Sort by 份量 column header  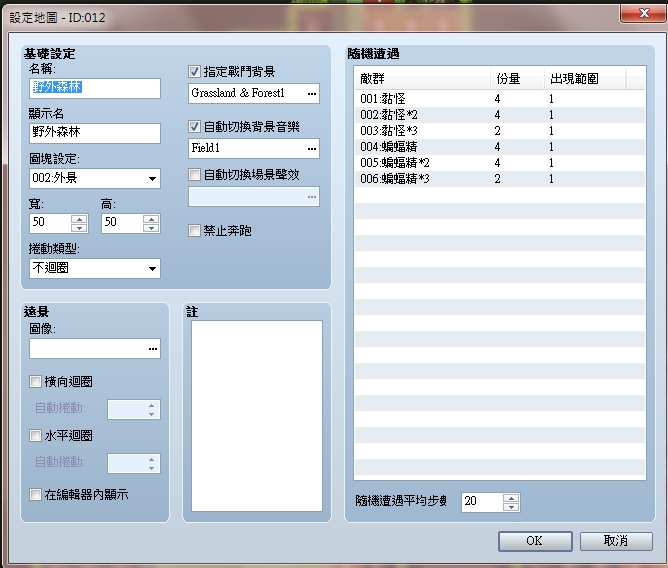[x=517, y=79]
